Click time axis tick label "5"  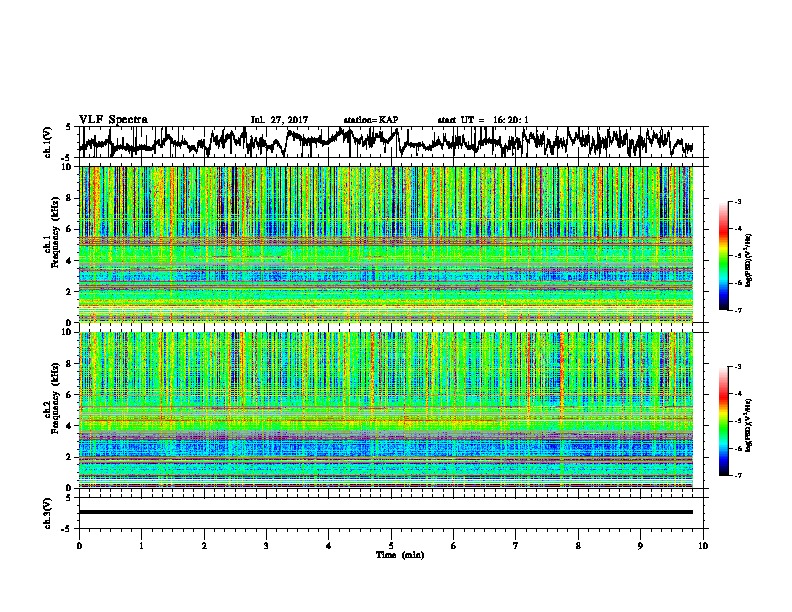coord(391,546)
